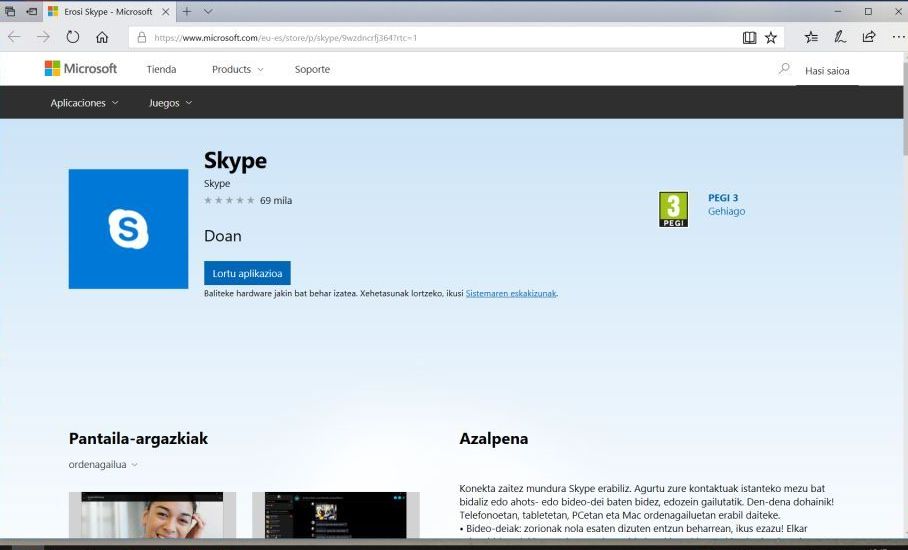Show tab previews chevron
908x550 pixels.
tap(208, 11)
